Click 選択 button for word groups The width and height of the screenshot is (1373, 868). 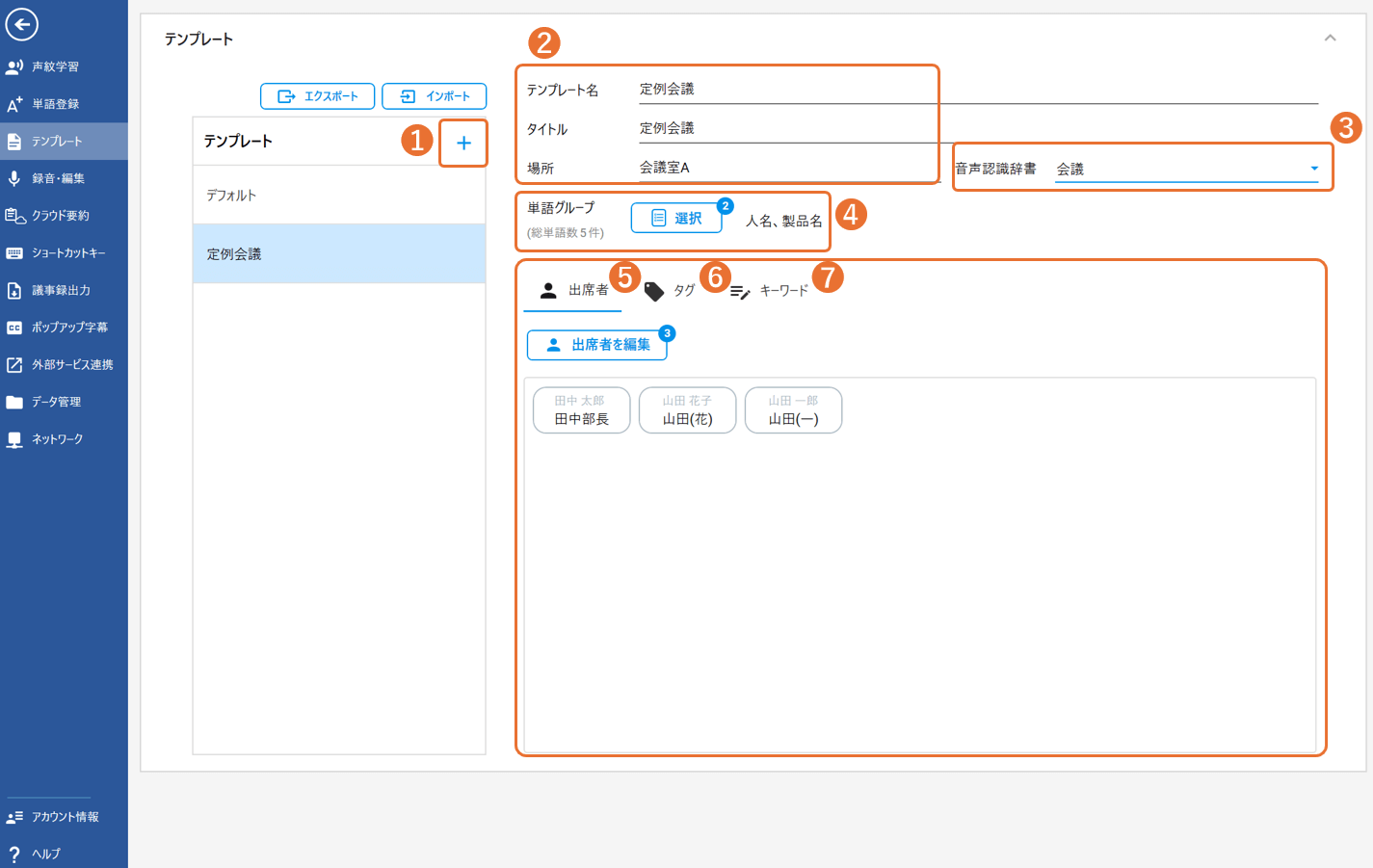tap(676, 219)
